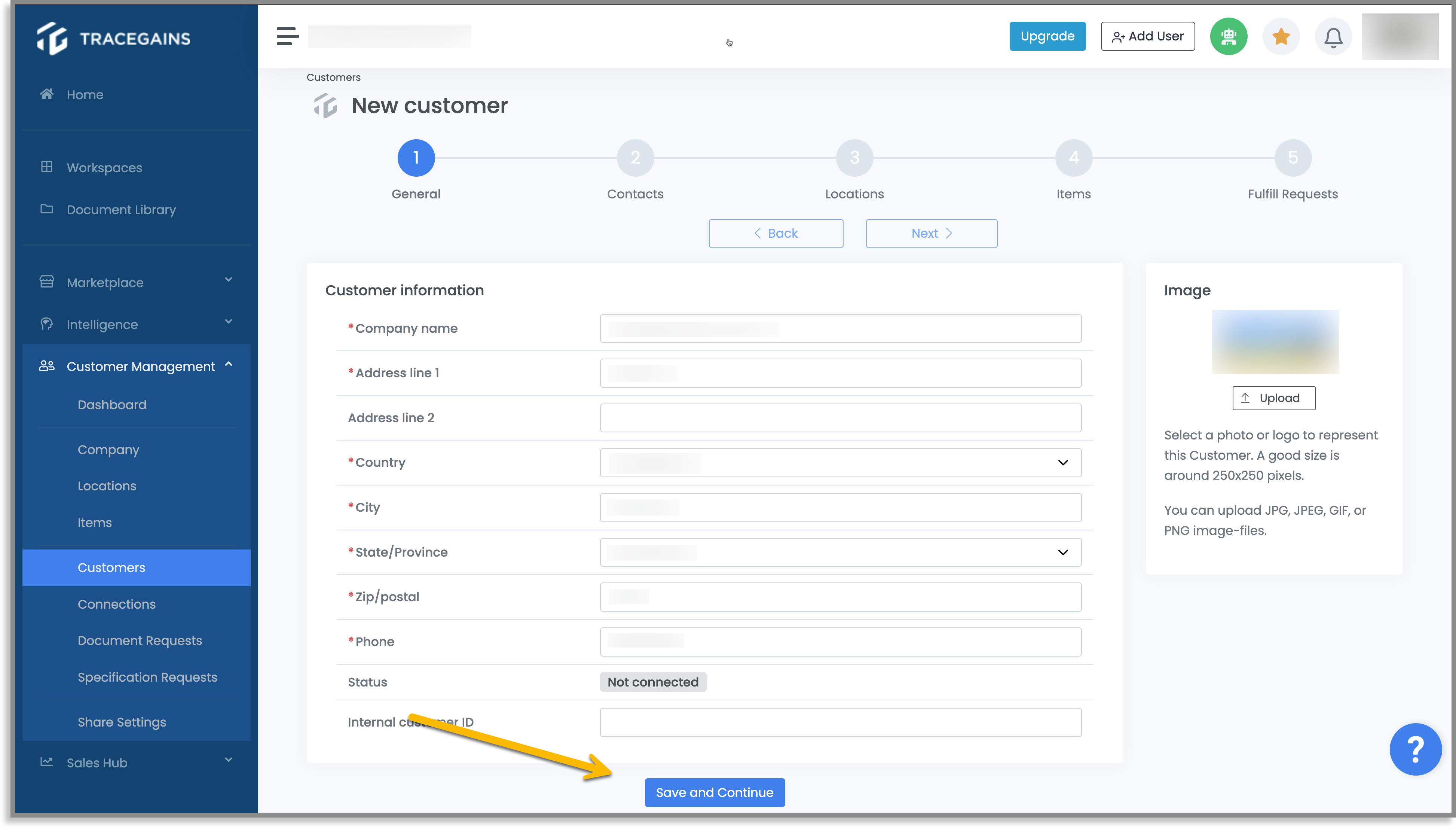The height and width of the screenshot is (828, 1456).
Task: Click the Document Library folder icon
Action: click(x=47, y=209)
